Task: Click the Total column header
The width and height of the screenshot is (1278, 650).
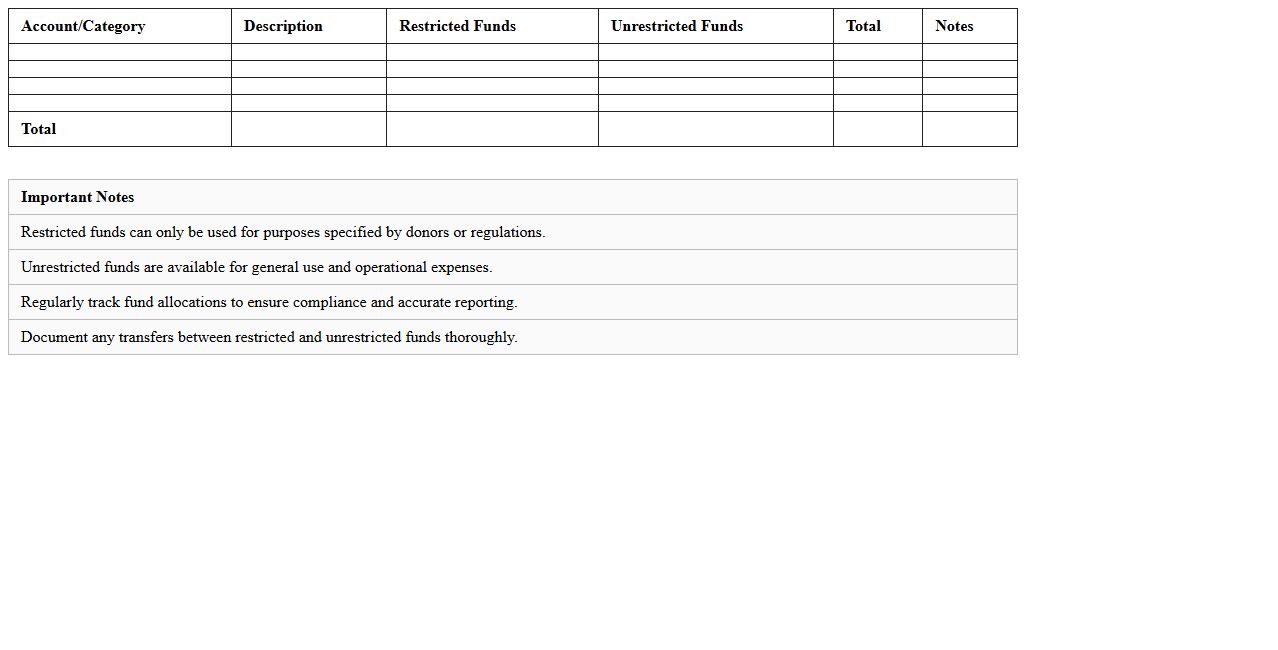Action: click(863, 26)
